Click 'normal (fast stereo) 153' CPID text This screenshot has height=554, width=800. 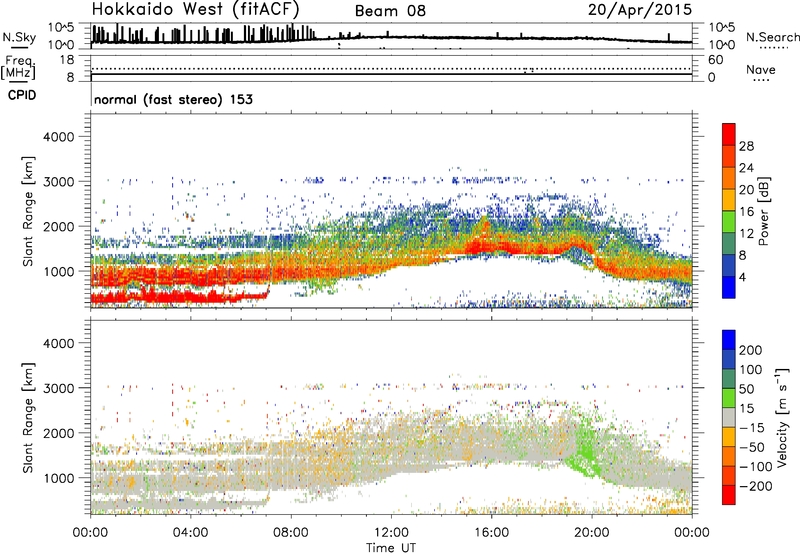pyautogui.click(x=173, y=100)
